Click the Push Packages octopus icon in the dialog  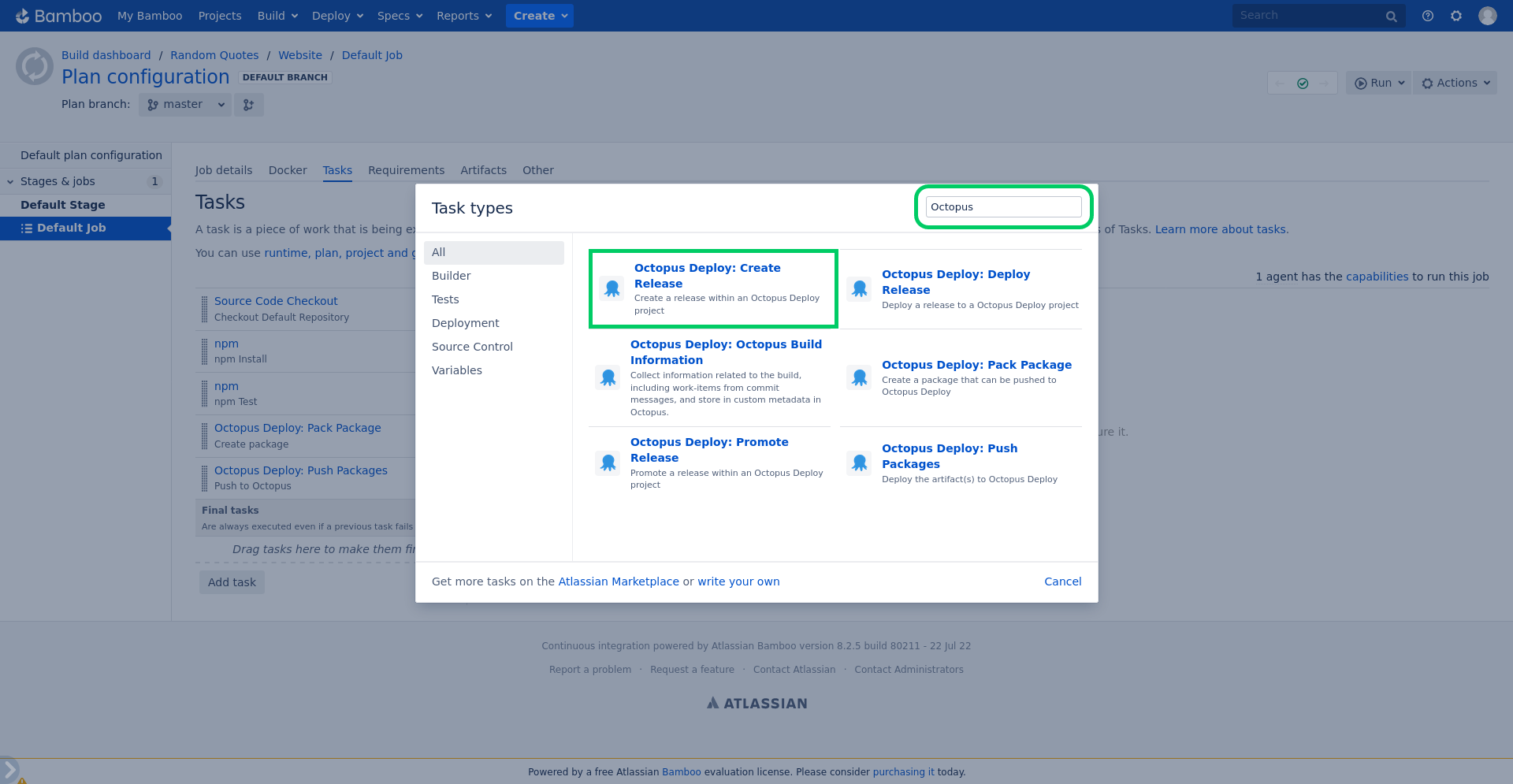coord(860,463)
